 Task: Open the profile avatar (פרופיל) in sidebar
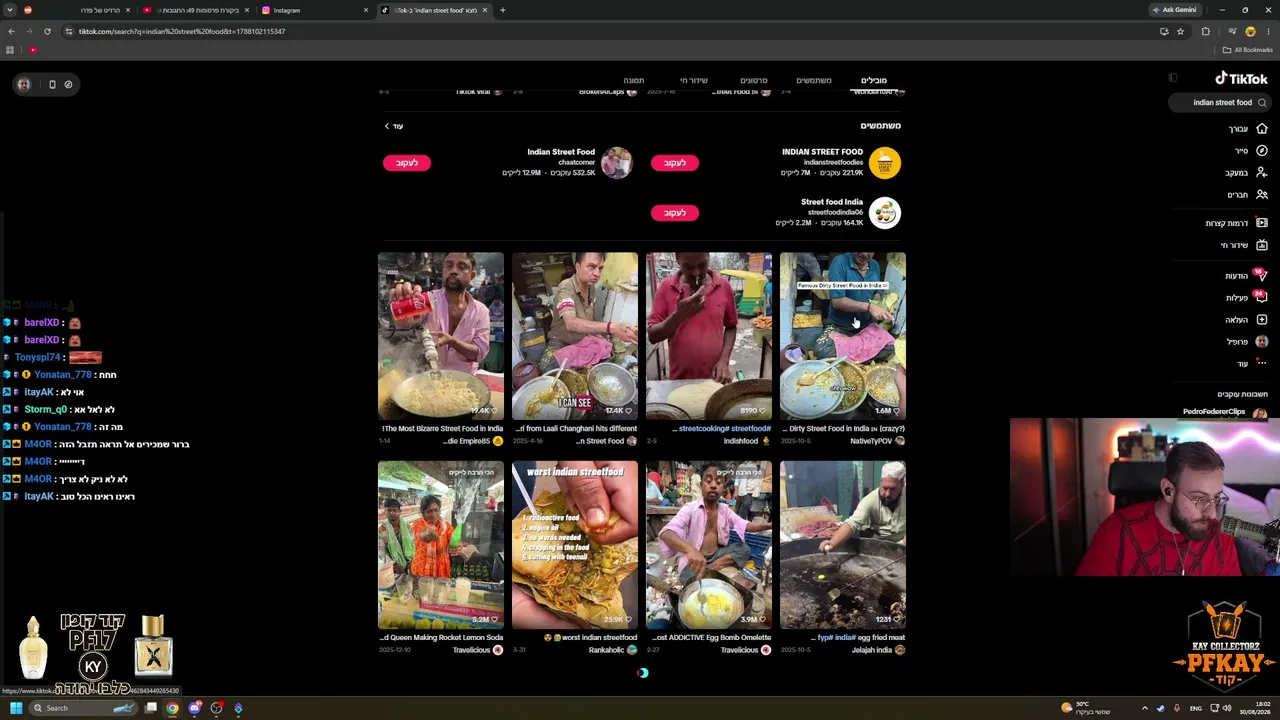pos(1262,342)
